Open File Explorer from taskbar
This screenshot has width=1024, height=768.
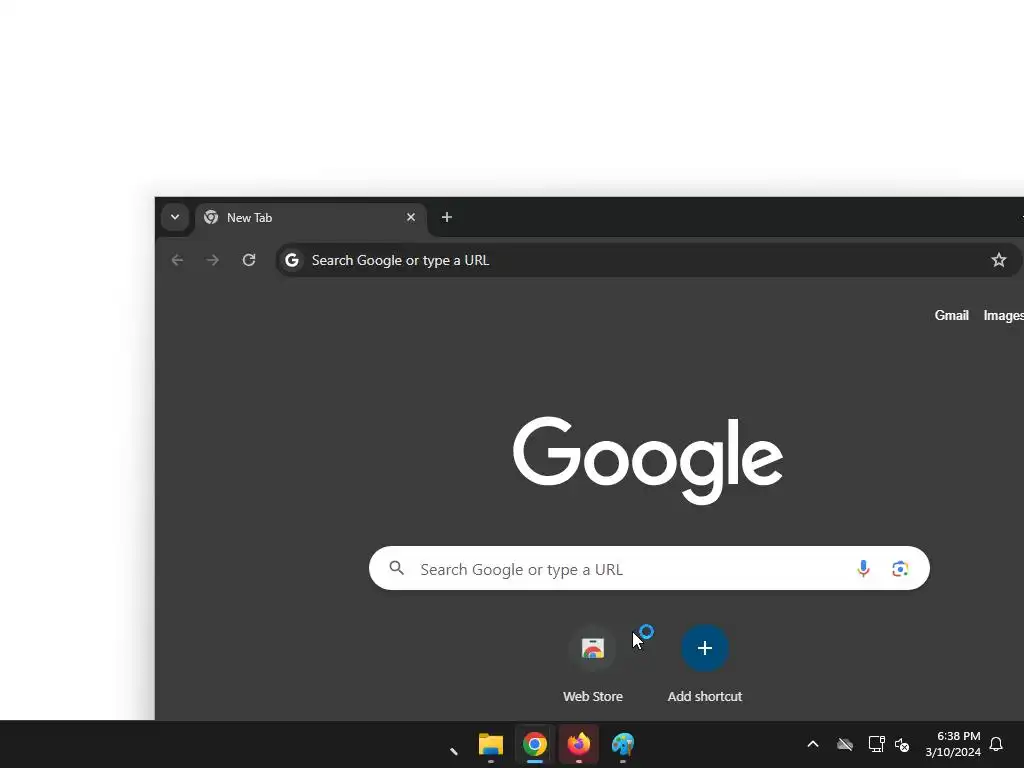(490, 744)
